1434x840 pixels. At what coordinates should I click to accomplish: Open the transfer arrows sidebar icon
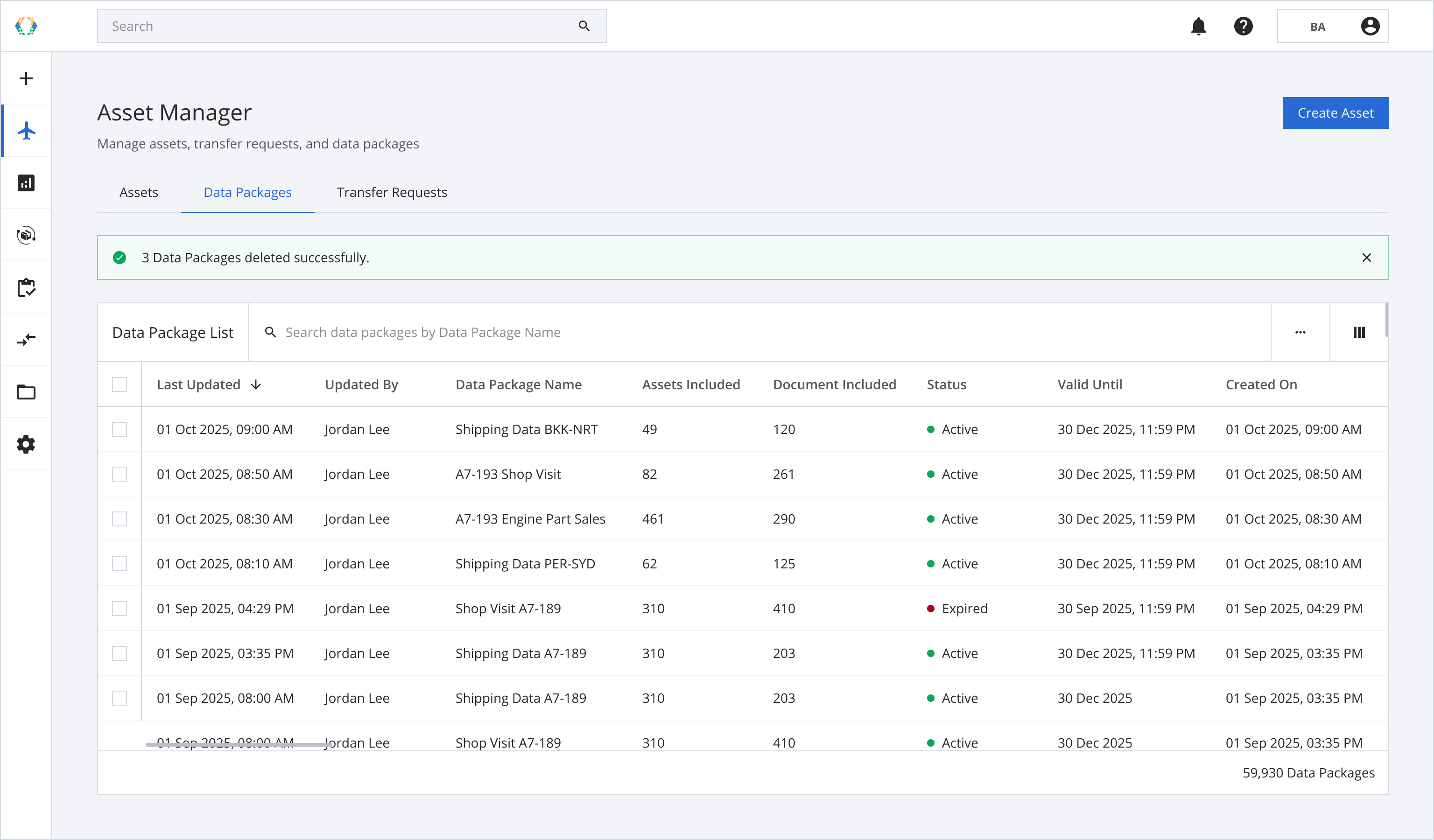tap(26, 340)
